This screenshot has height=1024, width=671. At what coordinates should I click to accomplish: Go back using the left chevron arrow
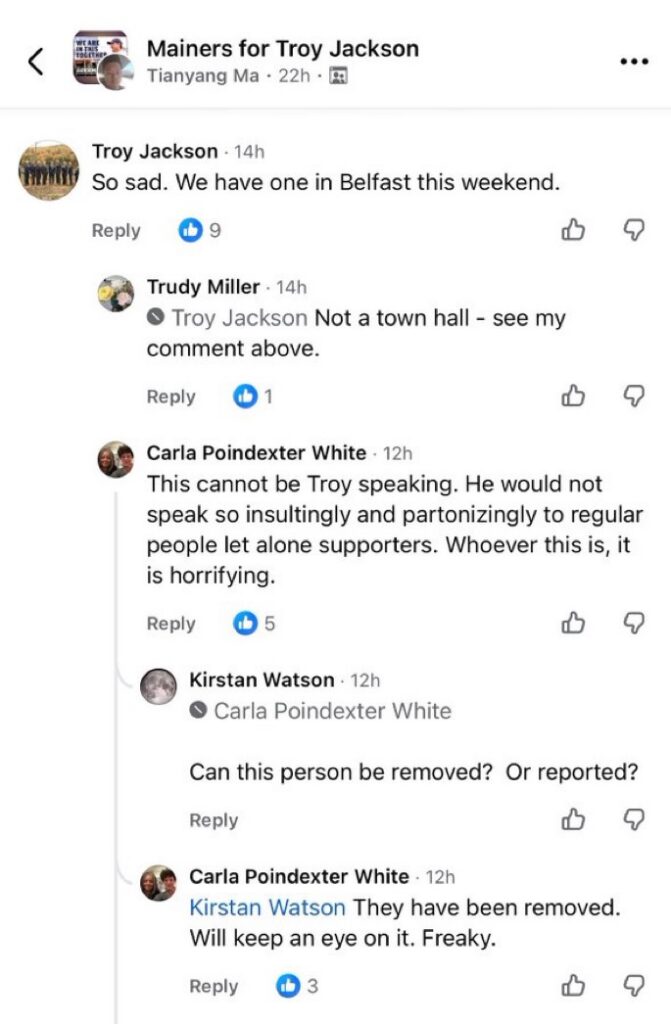pyautogui.click(x=35, y=61)
